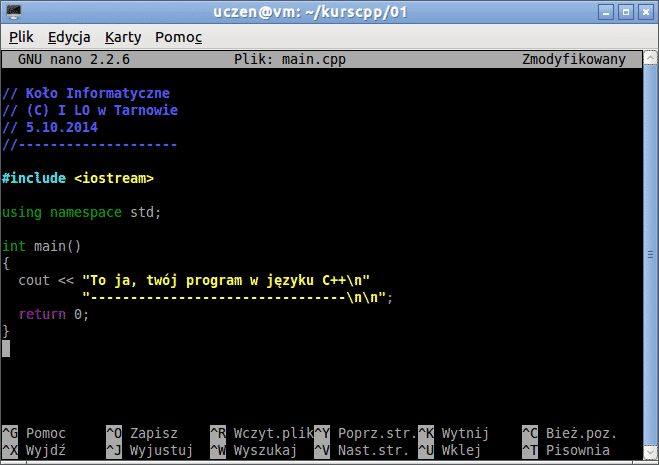Click the return 0; line
This screenshot has height=465, width=659.
tap(53, 314)
